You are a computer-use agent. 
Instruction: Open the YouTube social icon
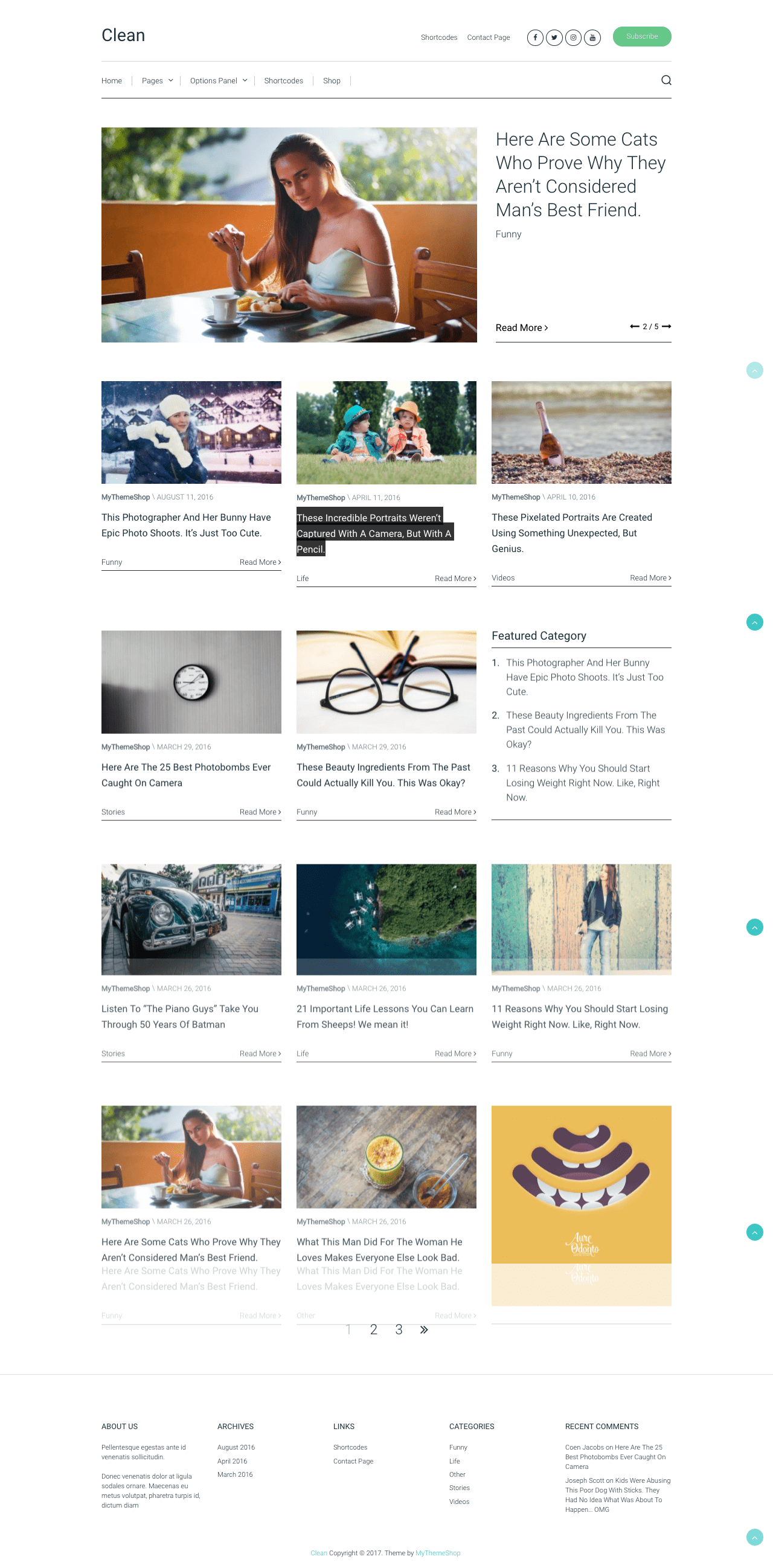coord(592,37)
